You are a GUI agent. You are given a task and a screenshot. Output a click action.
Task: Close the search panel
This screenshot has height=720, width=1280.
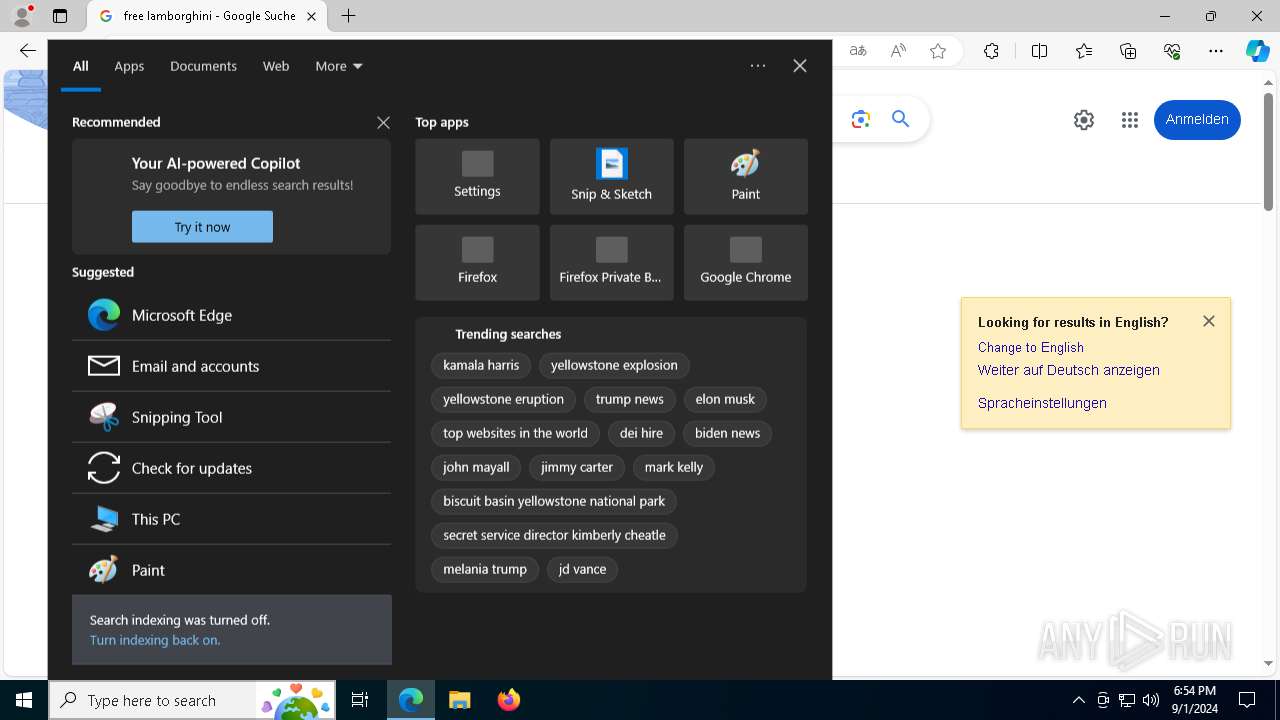[800, 66]
